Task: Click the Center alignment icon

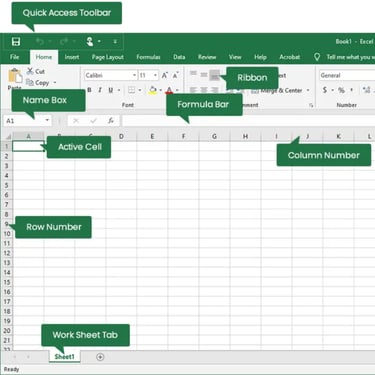Action: click(204, 90)
